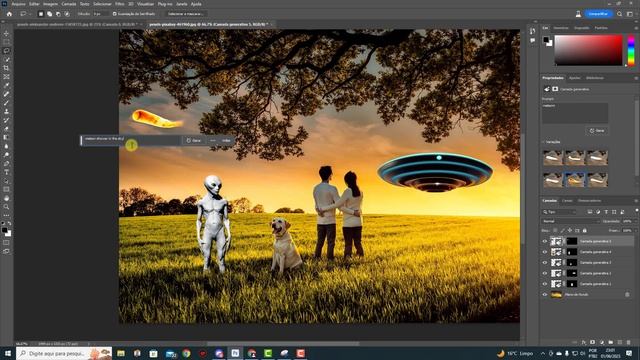Toggle lock transparent pixels
The image size is (640, 360).
(555, 231)
